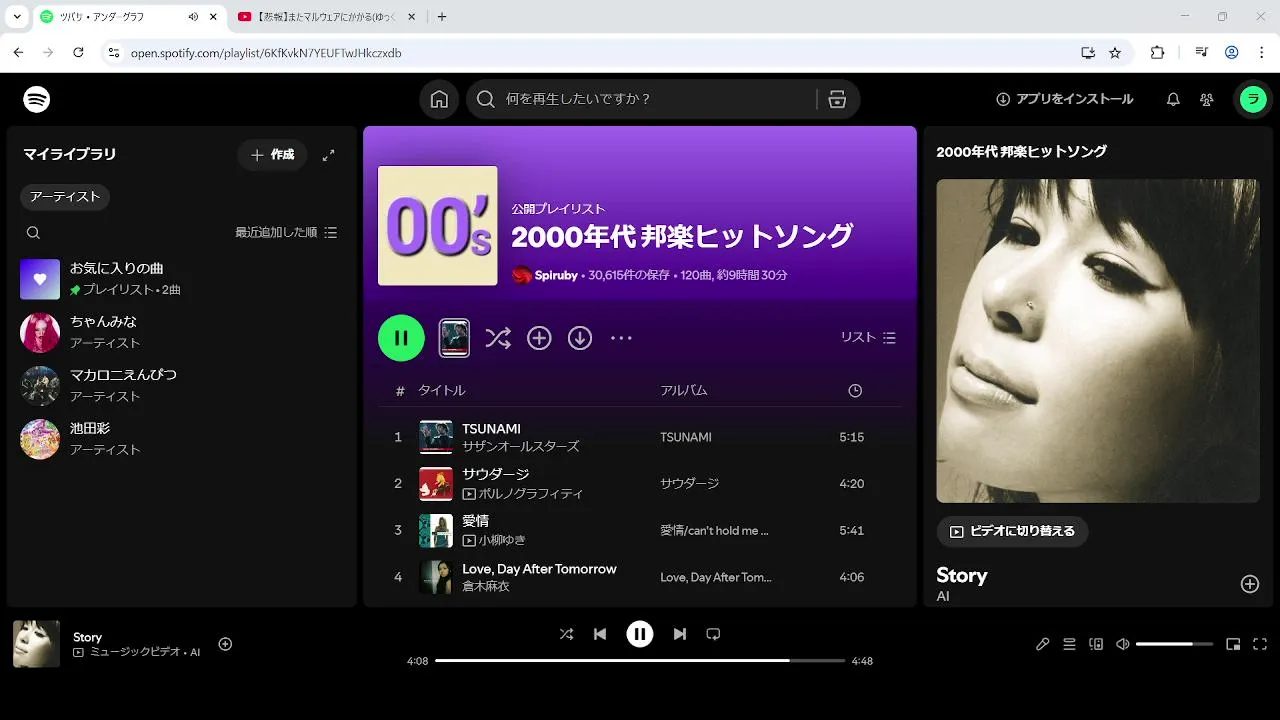Mute the Spotify tab audio icon

[193, 17]
